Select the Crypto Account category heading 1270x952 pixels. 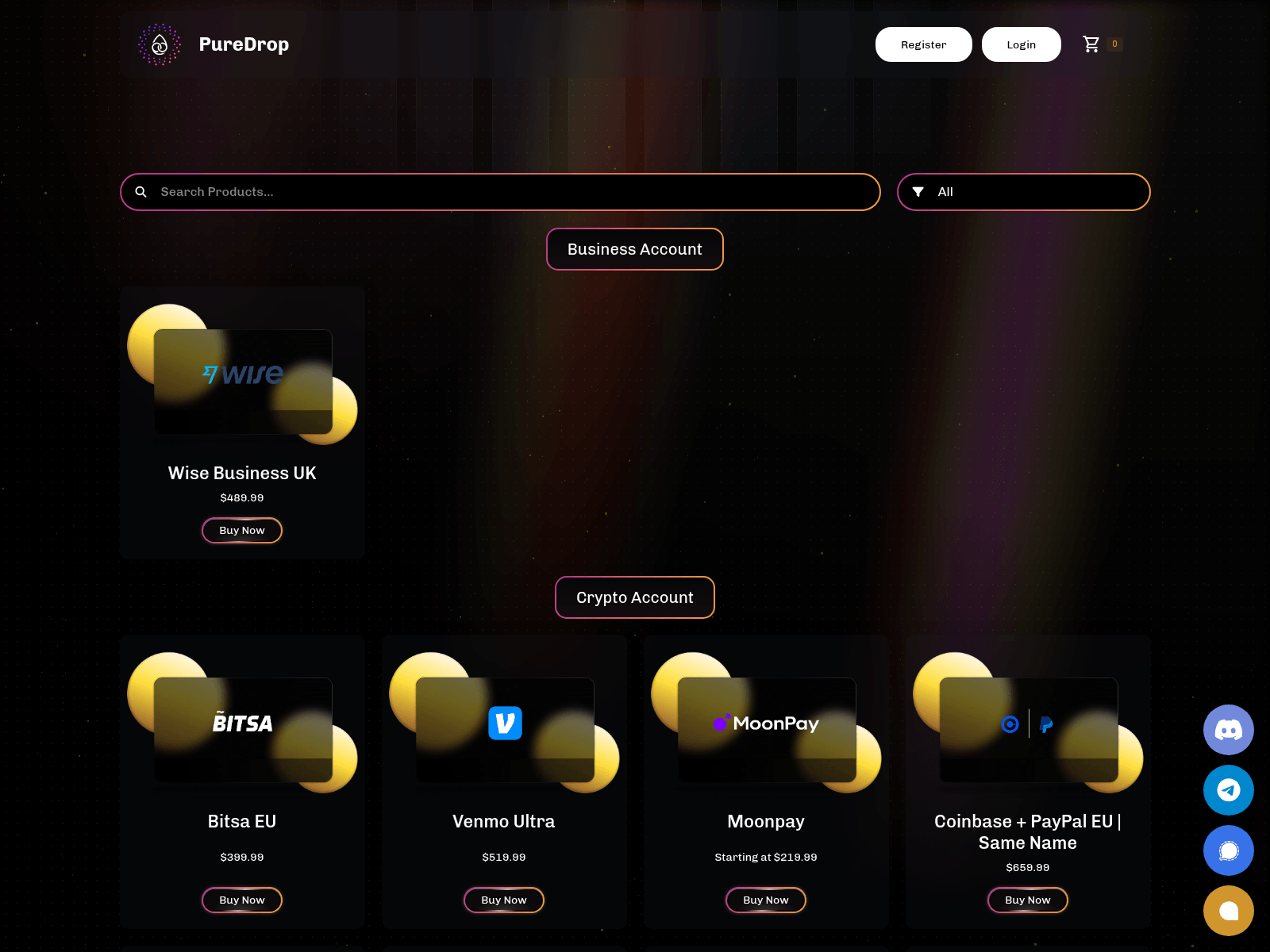[x=634, y=597]
